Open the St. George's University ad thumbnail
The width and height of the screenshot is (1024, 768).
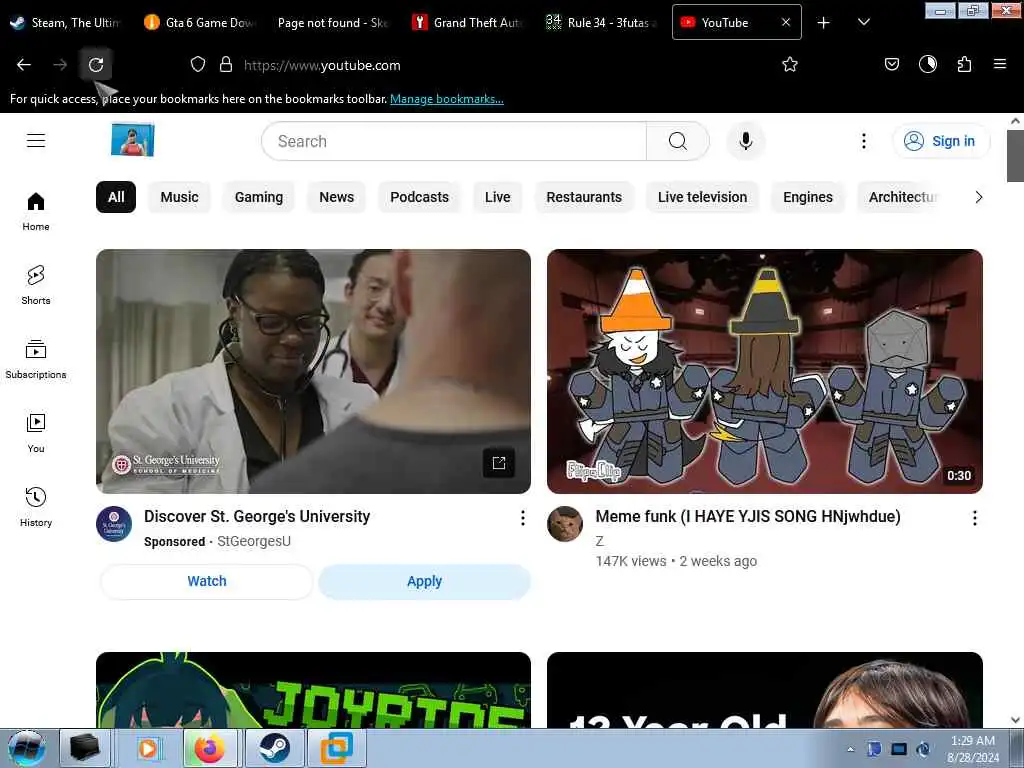[x=313, y=371]
